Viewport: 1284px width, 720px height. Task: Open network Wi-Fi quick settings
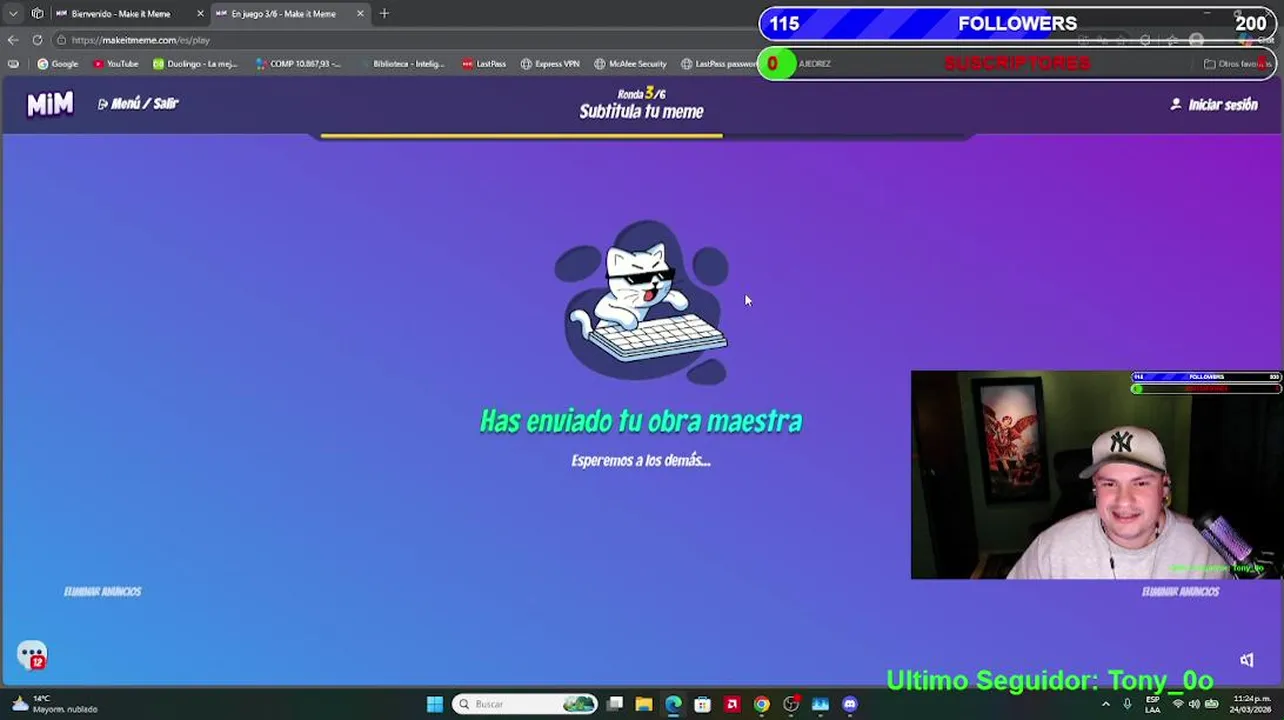(x=1177, y=704)
